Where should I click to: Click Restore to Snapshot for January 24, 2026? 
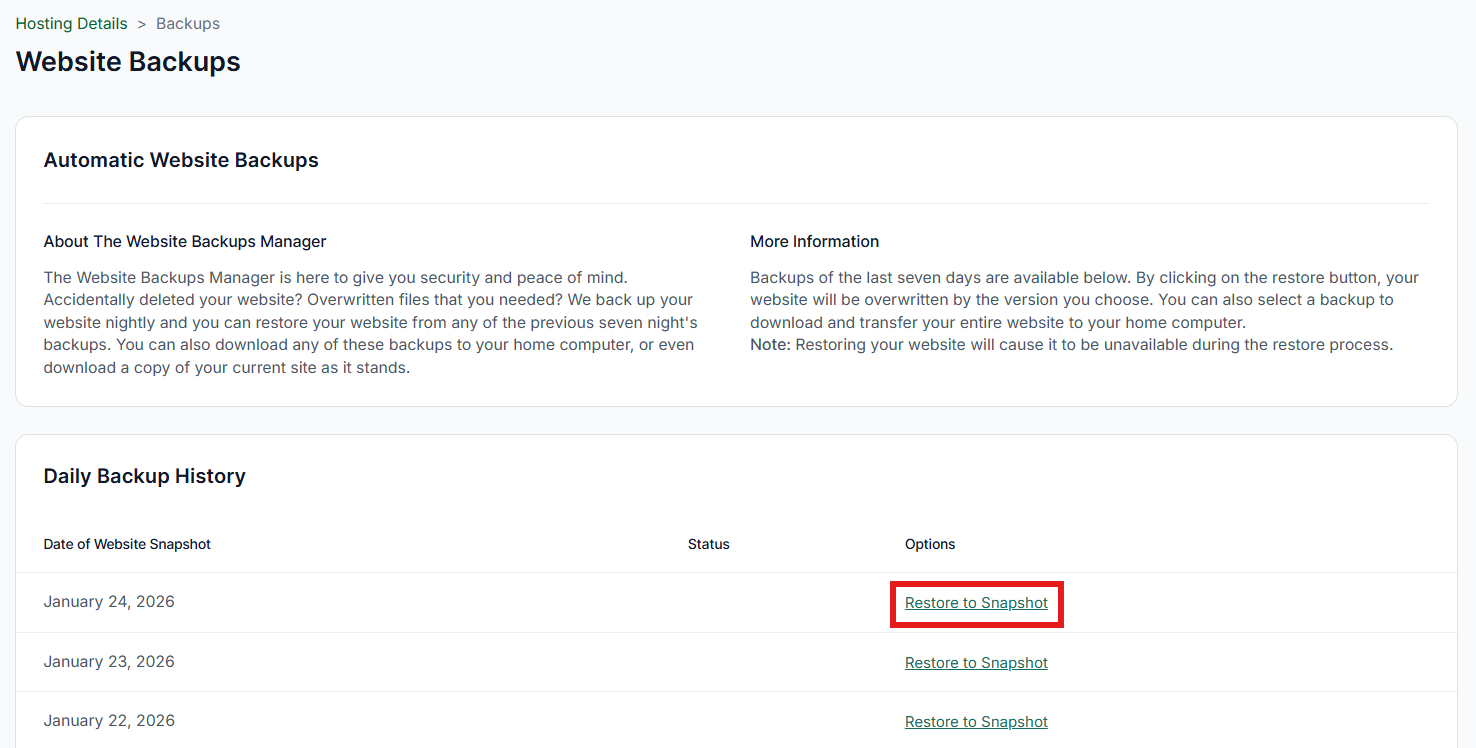click(976, 603)
